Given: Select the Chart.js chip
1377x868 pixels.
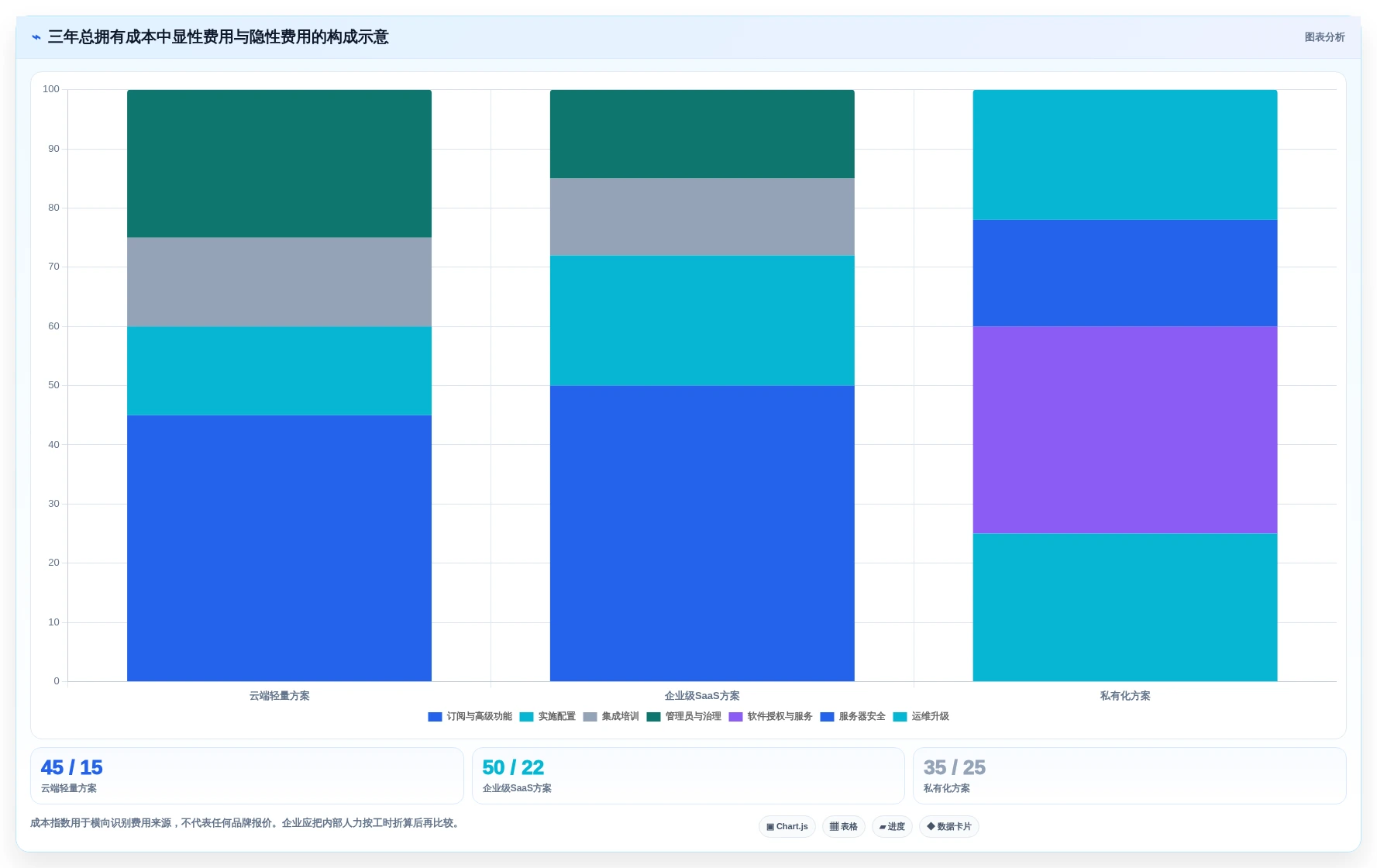Looking at the screenshot, I should point(787,826).
